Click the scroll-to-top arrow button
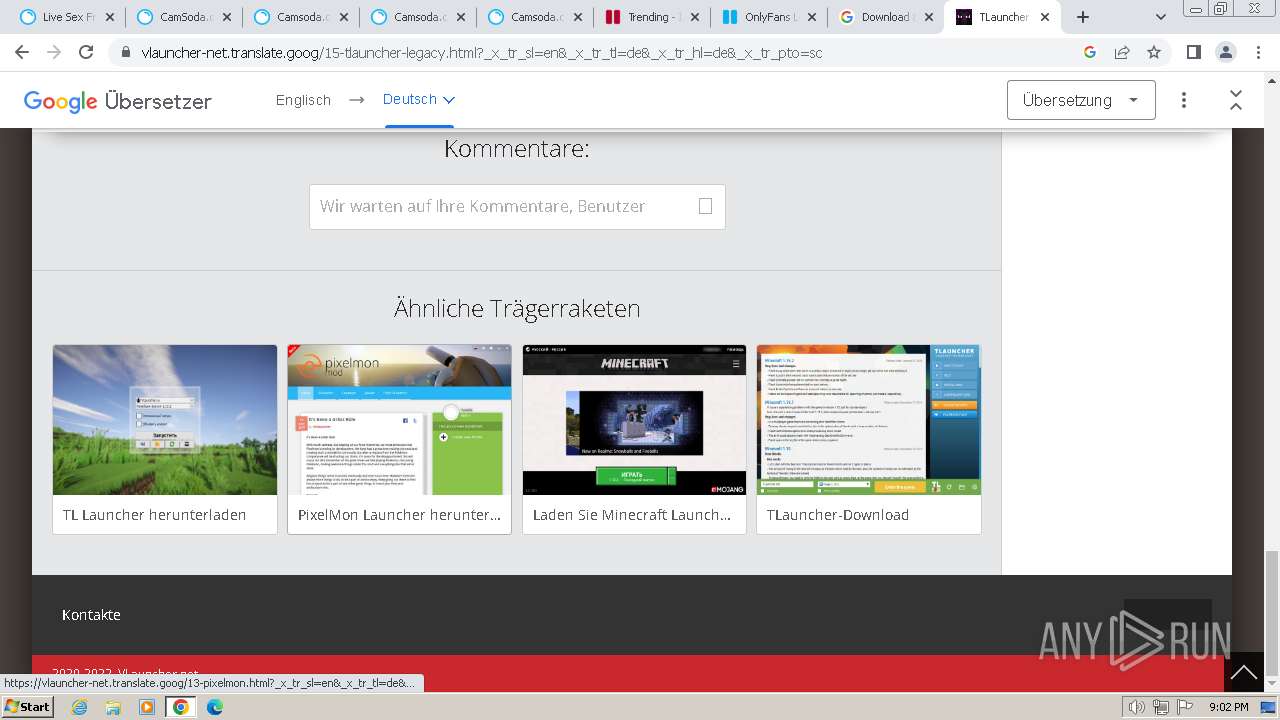 pos(1244,673)
